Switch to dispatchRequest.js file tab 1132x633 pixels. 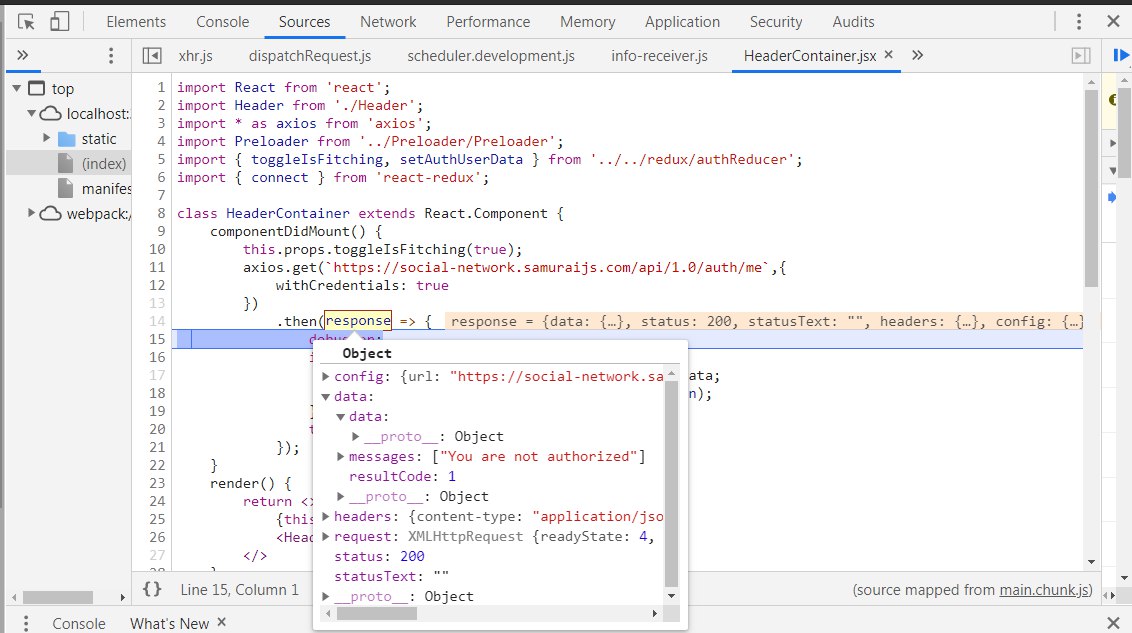point(310,56)
